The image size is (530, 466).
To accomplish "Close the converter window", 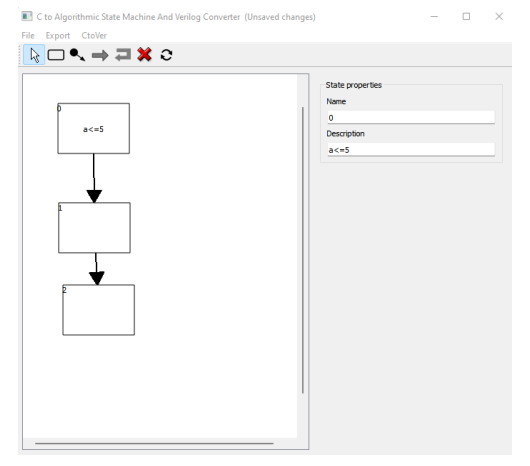I will point(499,17).
